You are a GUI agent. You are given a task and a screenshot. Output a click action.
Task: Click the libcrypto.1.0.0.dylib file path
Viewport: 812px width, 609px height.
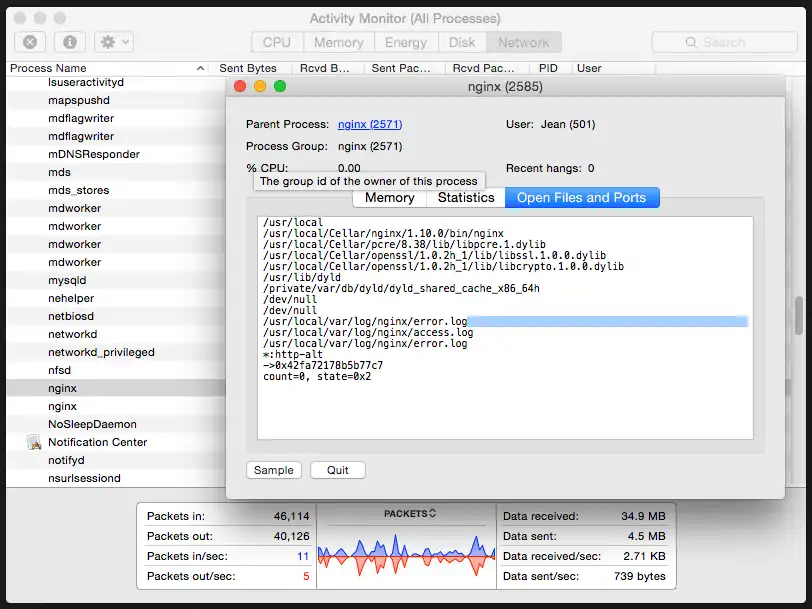point(443,266)
